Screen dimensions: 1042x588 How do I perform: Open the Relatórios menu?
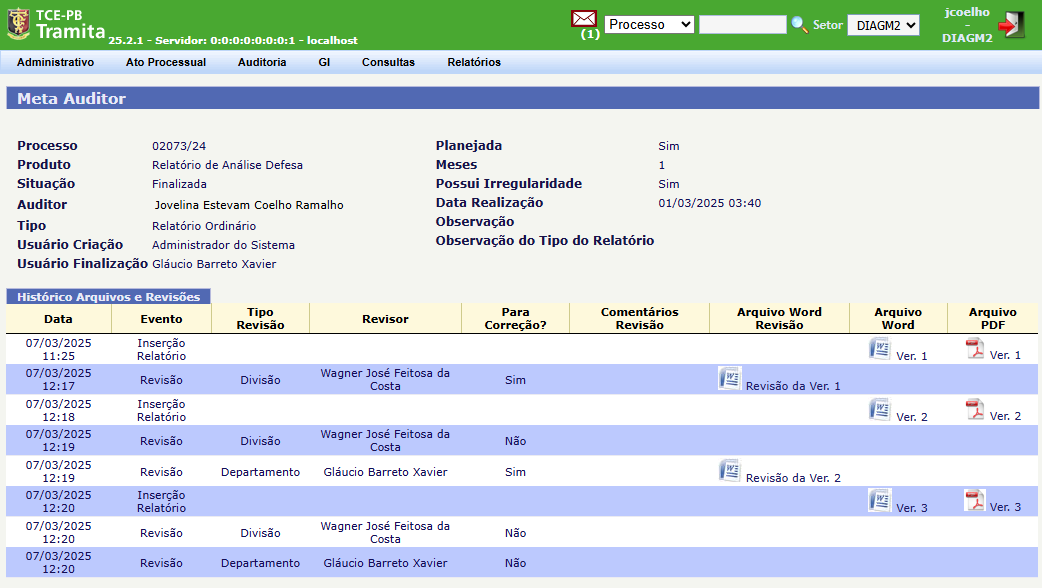[474, 62]
